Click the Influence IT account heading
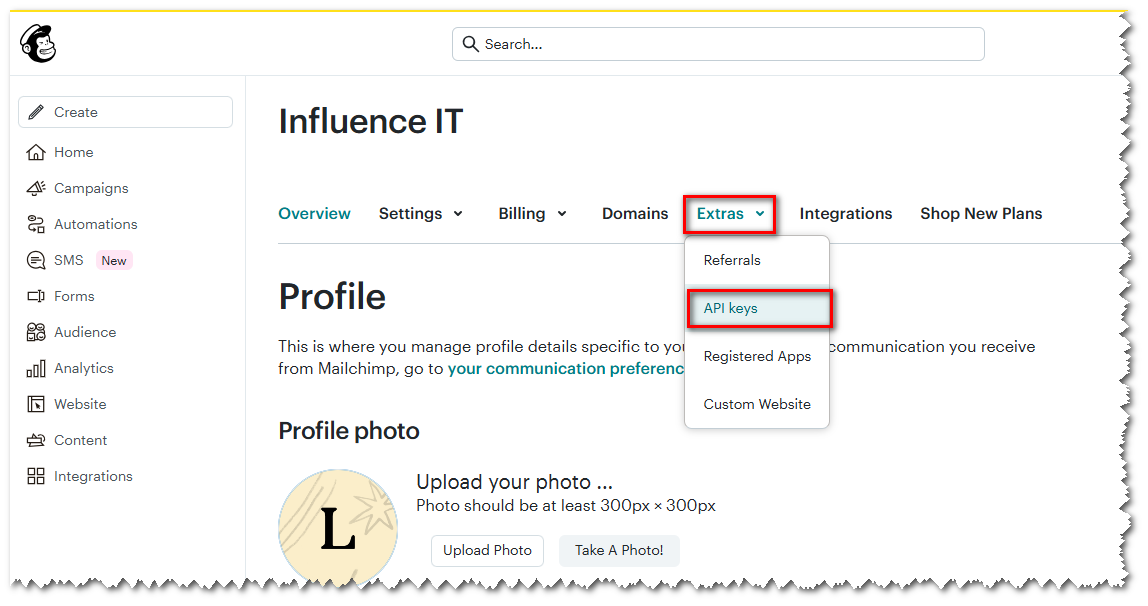Viewport: 1148px width, 606px height. pos(370,121)
